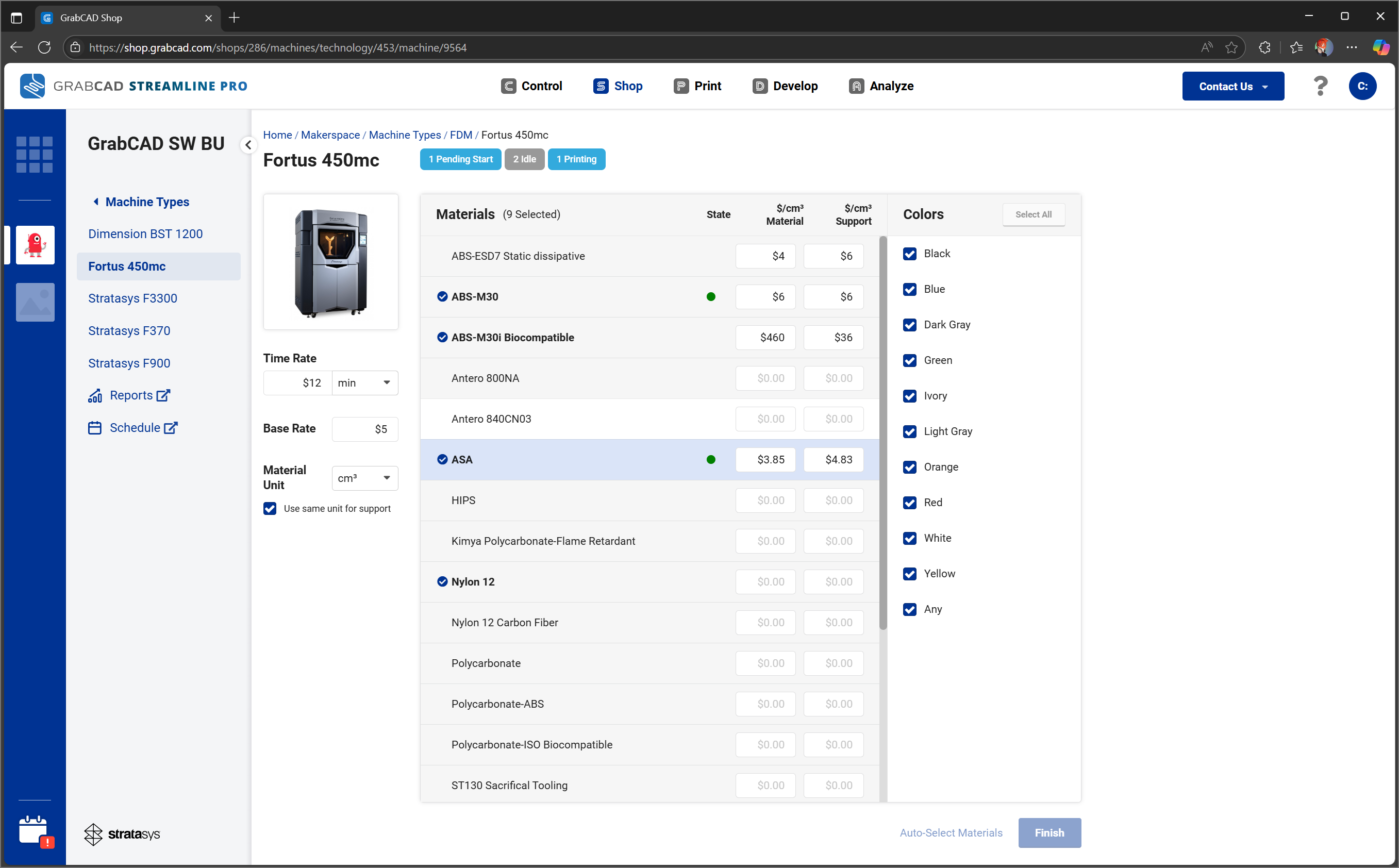
Task: Click the Finish button
Action: point(1049,832)
